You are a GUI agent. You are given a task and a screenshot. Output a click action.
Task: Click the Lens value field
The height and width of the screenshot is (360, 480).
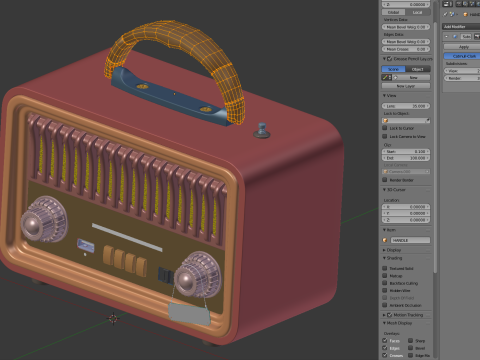(x=406, y=106)
